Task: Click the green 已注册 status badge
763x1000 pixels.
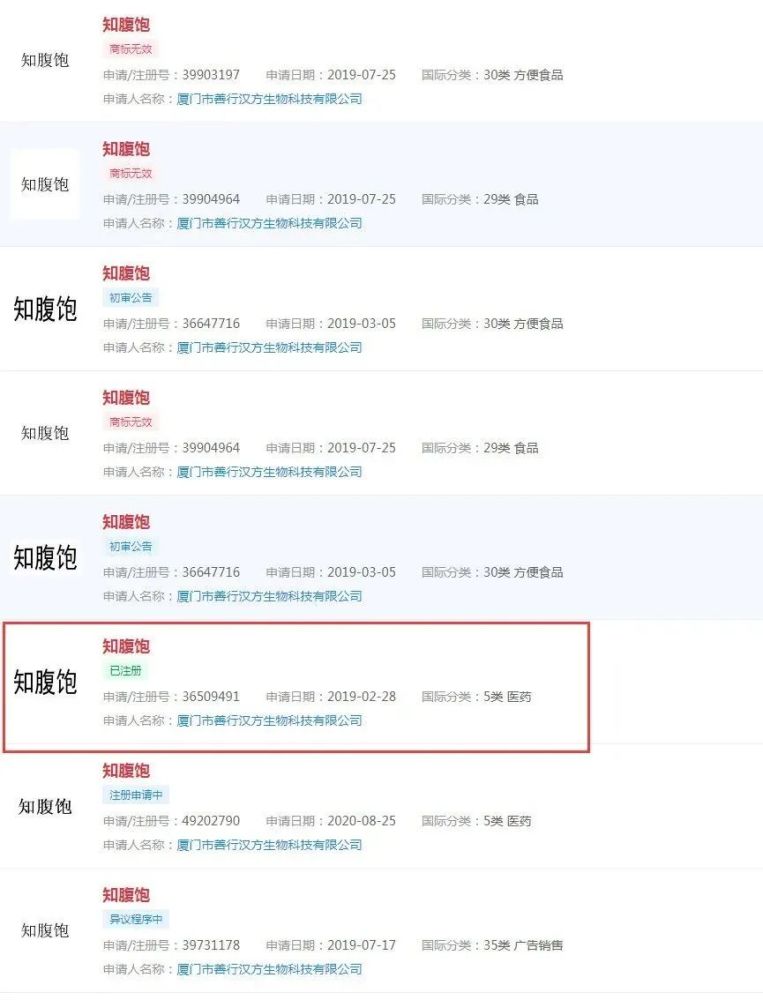Action: pos(125,671)
